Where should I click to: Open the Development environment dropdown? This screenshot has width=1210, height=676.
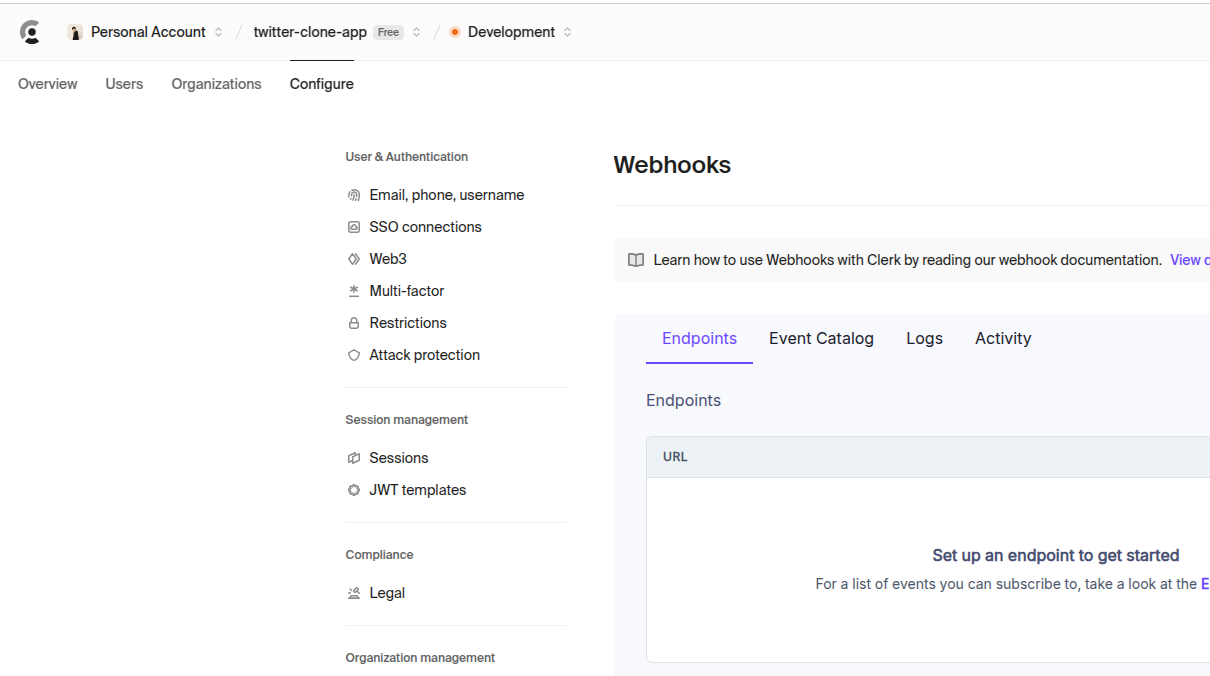569,31
